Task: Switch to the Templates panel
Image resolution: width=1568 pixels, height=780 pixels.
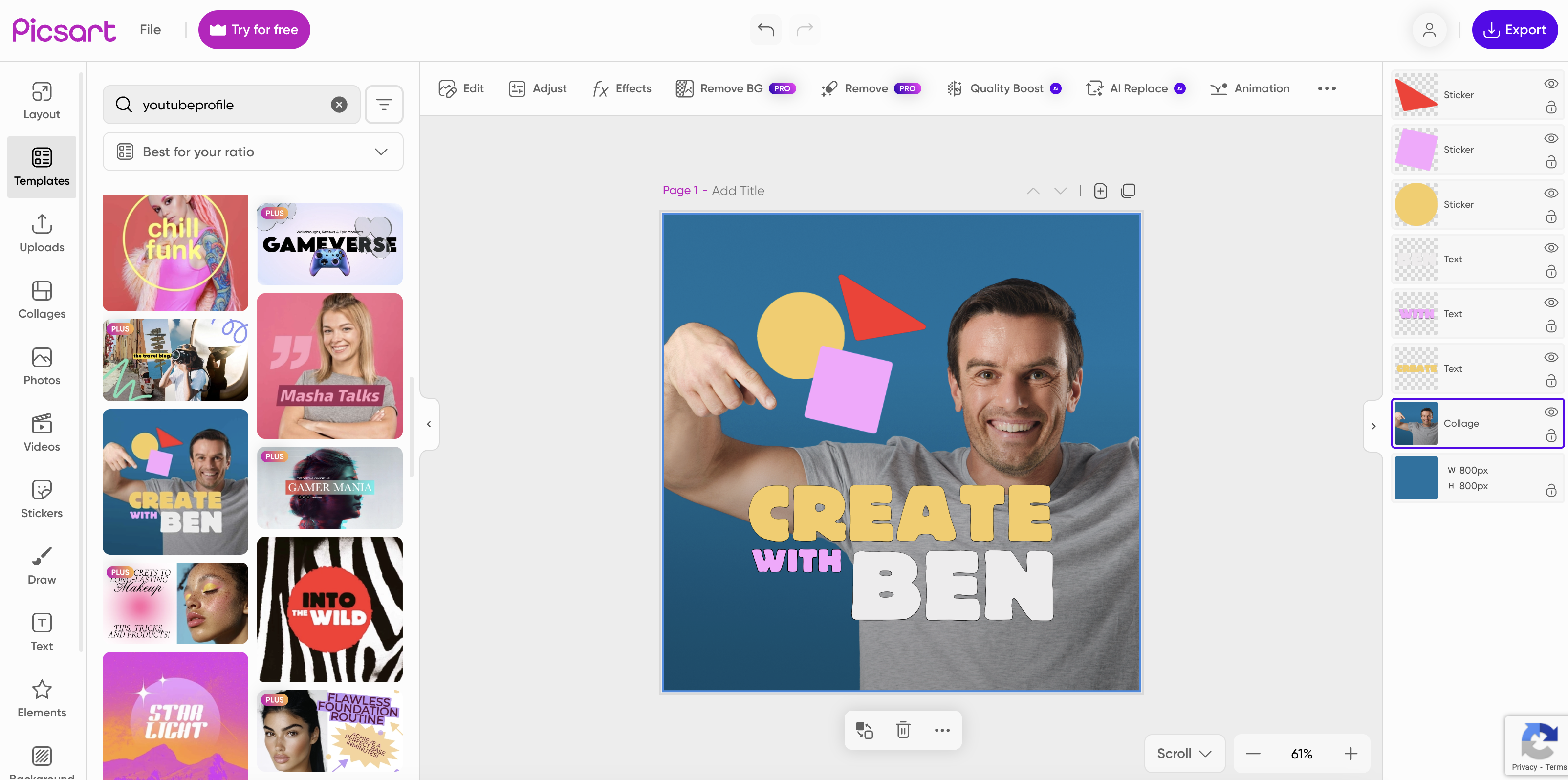Action: 42,167
